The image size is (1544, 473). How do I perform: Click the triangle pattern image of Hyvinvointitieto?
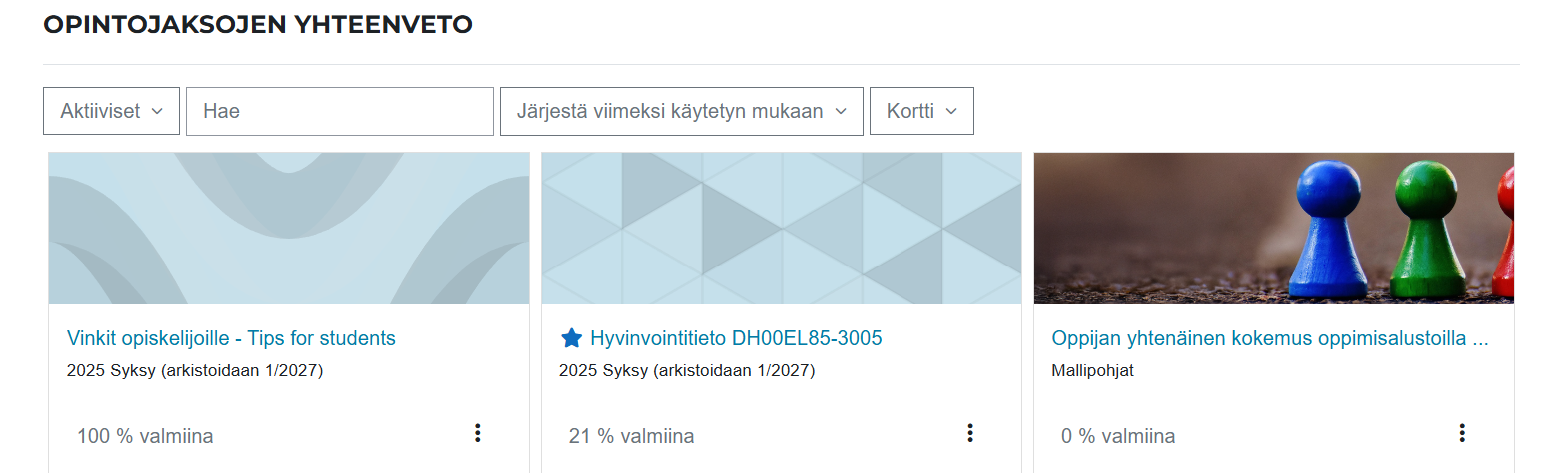(x=781, y=228)
